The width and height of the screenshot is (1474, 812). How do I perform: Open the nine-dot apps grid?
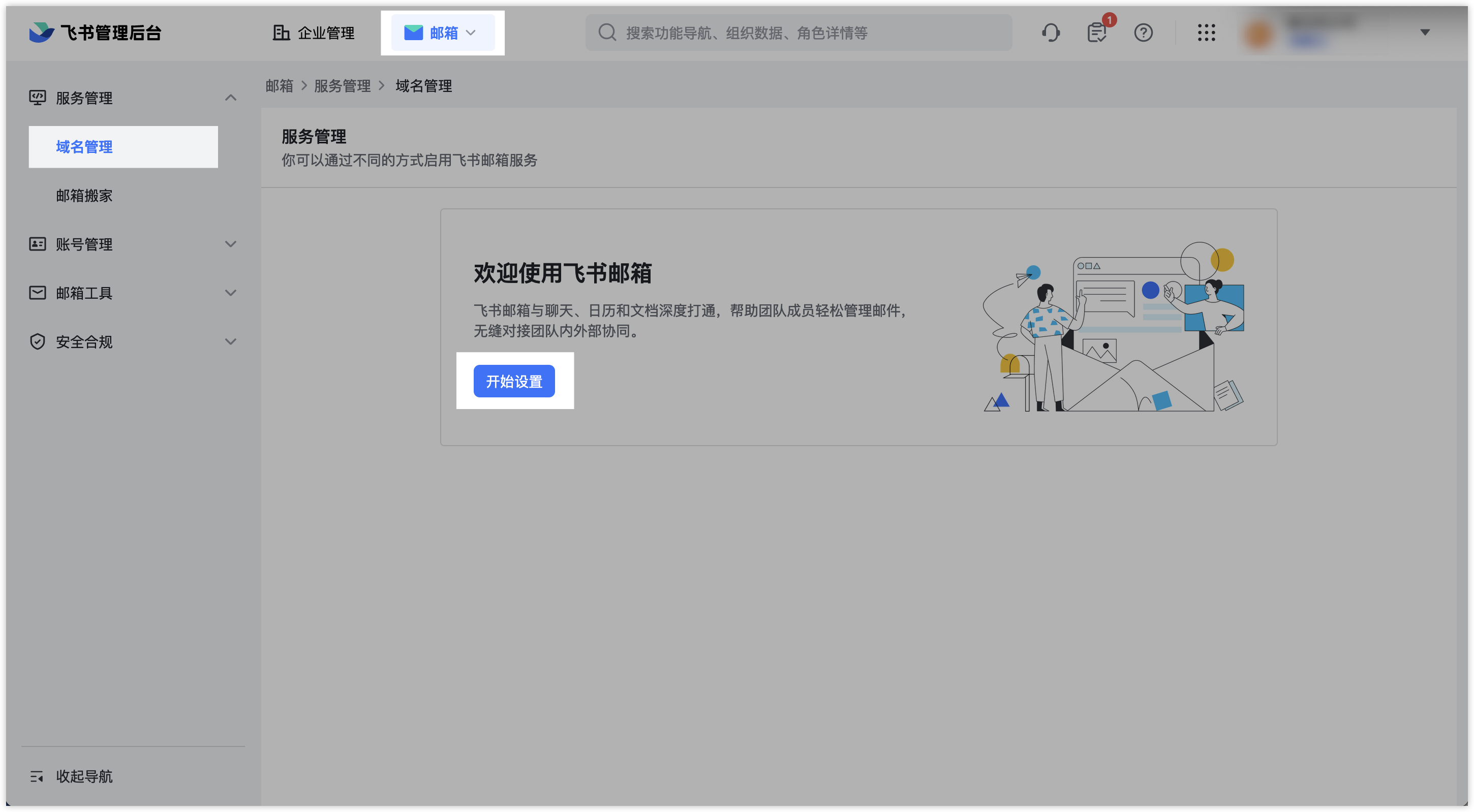click(1206, 33)
